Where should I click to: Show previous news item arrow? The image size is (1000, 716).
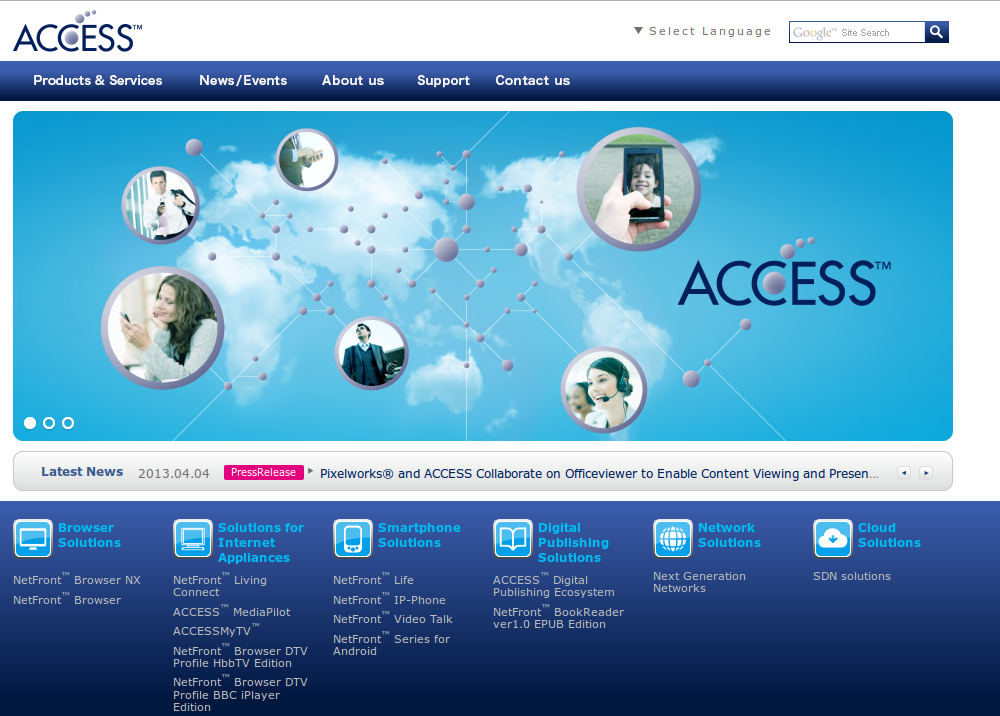[904, 472]
